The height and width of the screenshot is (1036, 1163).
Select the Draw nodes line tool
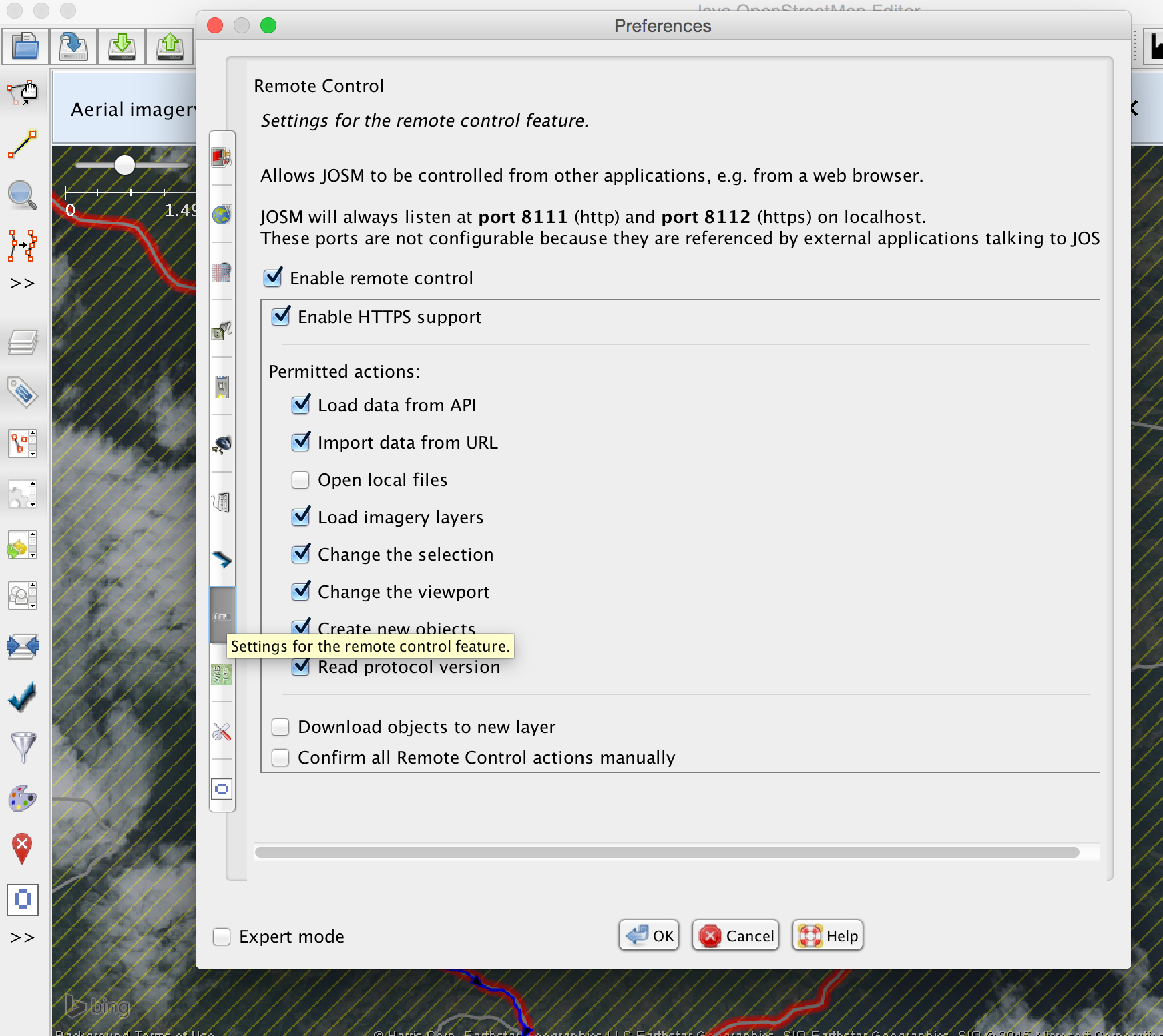click(22, 144)
